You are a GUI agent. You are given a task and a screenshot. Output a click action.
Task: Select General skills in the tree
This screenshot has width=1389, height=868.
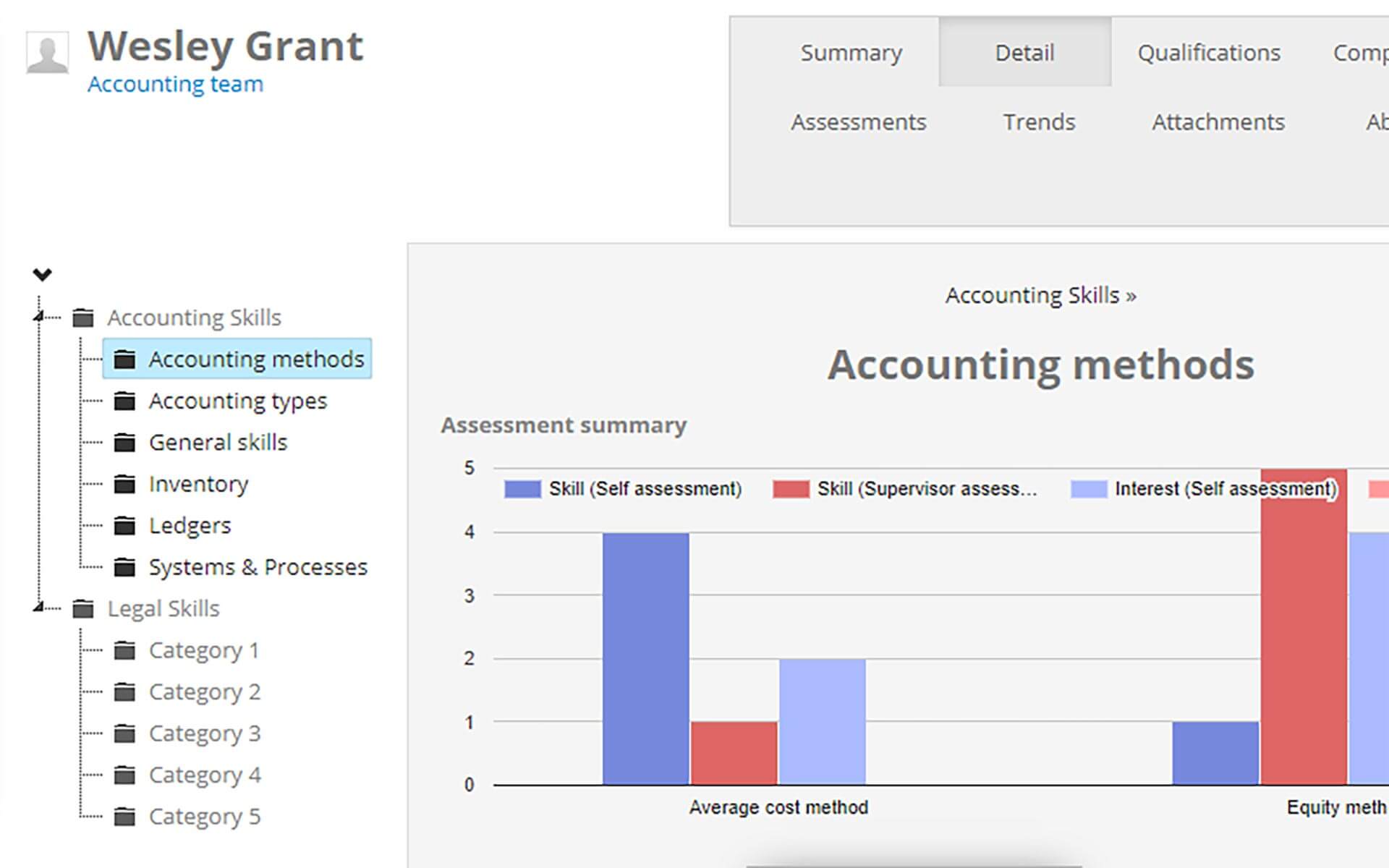218,442
